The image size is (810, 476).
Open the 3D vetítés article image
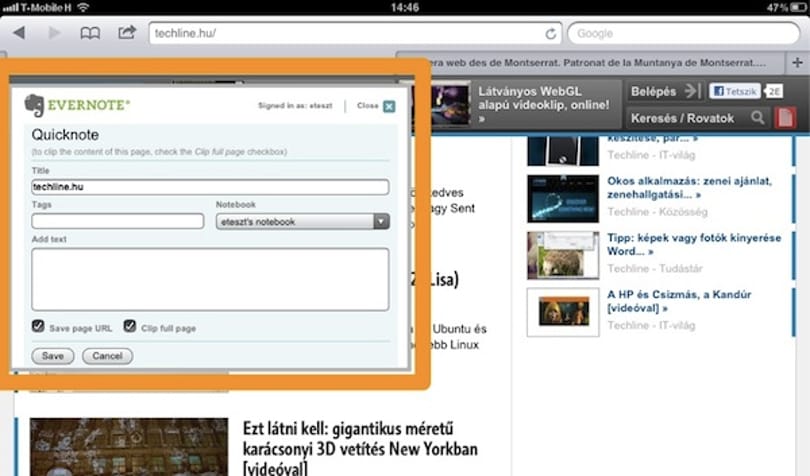point(129,447)
